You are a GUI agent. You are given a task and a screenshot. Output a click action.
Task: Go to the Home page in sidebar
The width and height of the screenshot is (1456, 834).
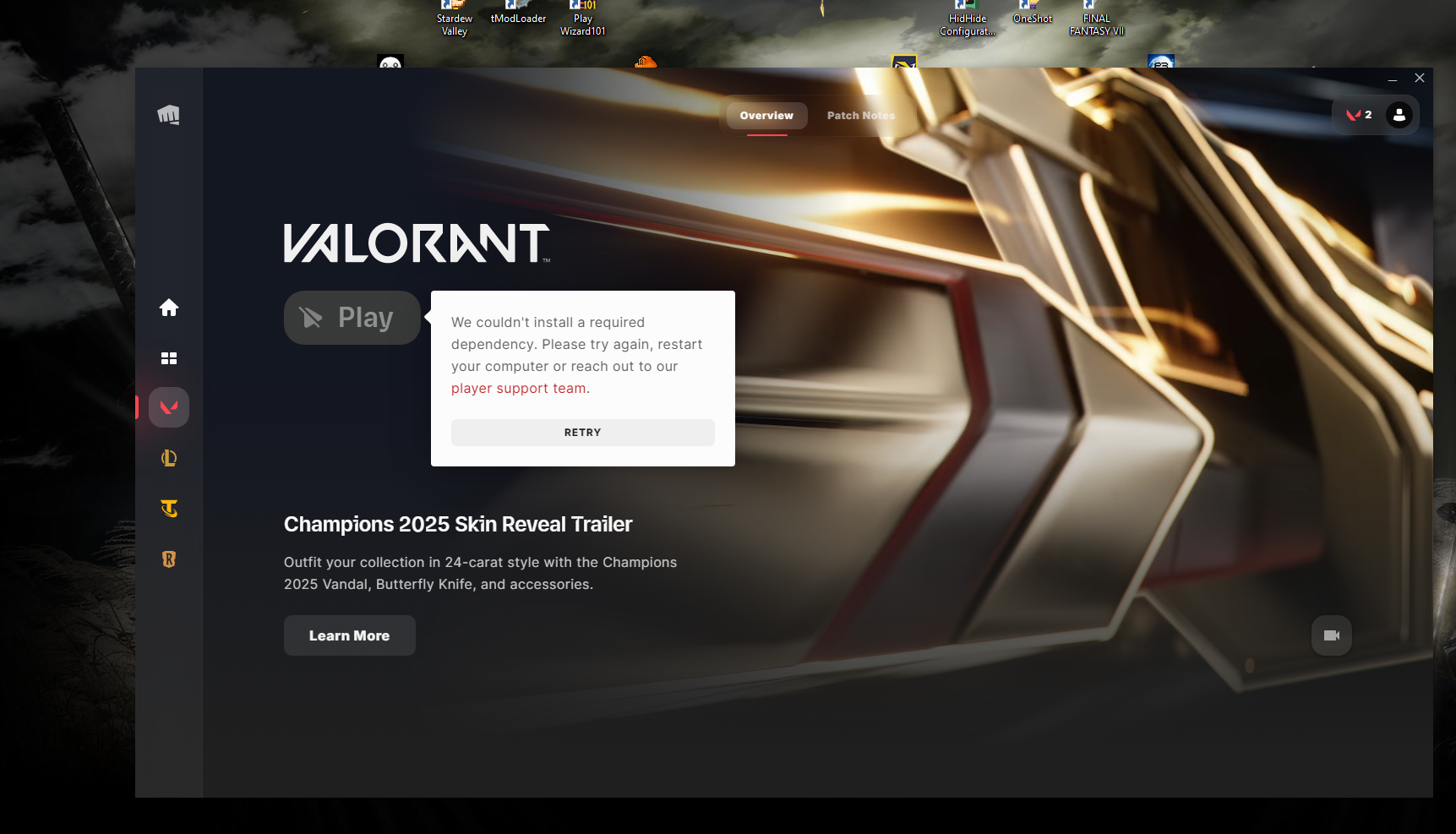[x=169, y=308]
